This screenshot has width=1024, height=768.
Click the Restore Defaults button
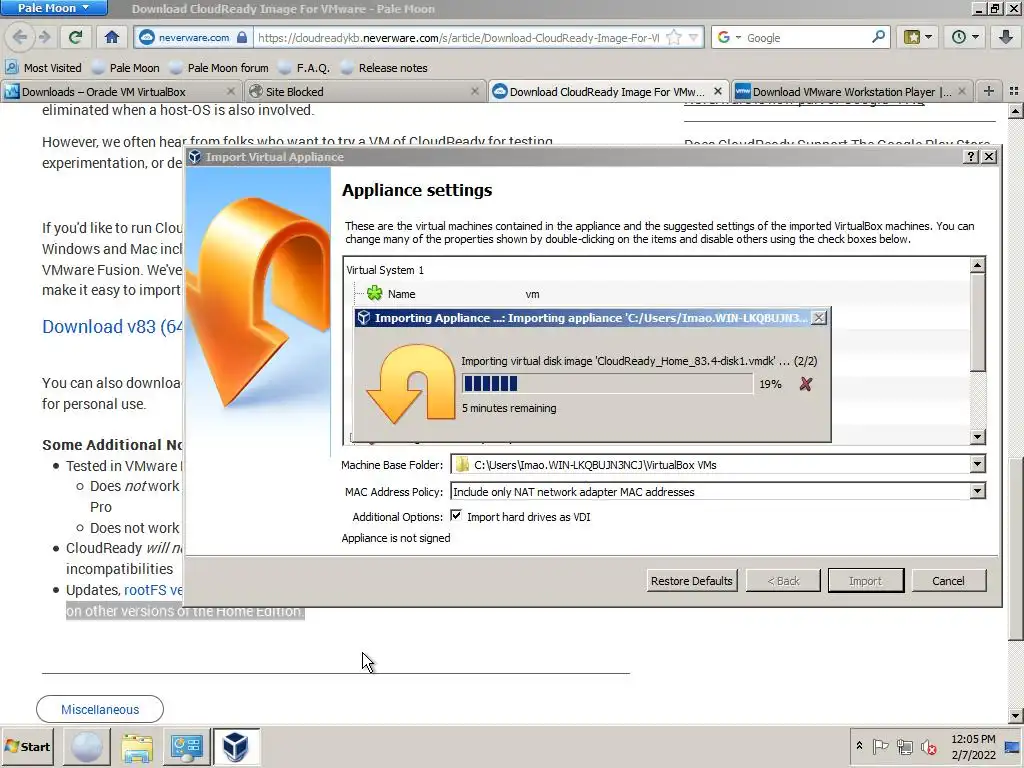[x=692, y=581]
